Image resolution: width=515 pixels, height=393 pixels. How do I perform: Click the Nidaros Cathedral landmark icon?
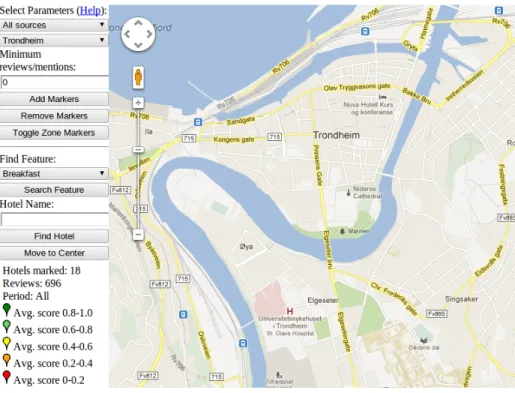point(348,192)
